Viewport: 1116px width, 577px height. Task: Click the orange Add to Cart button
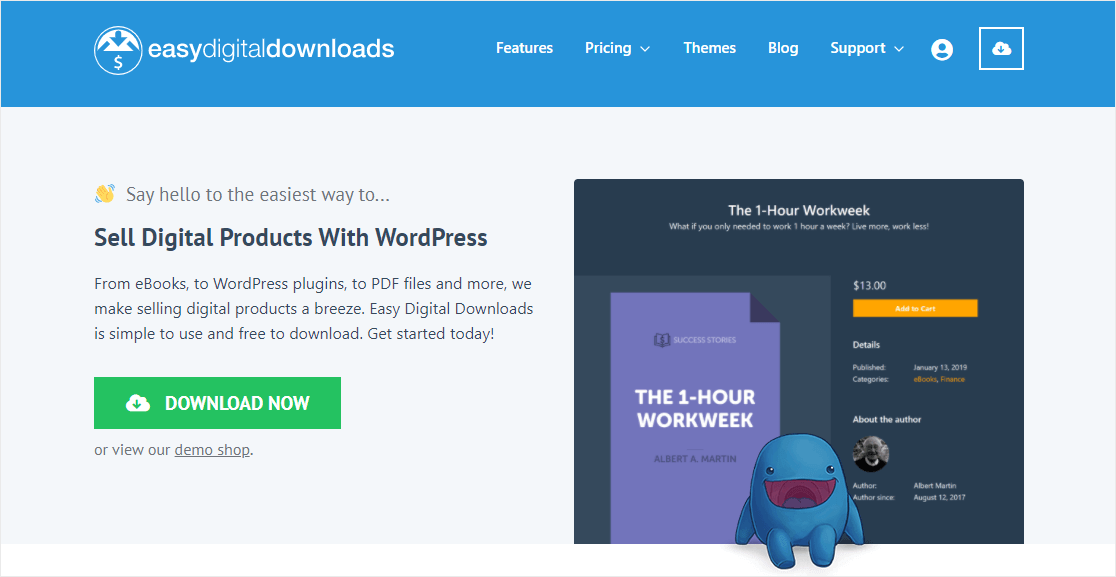click(915, 308)
